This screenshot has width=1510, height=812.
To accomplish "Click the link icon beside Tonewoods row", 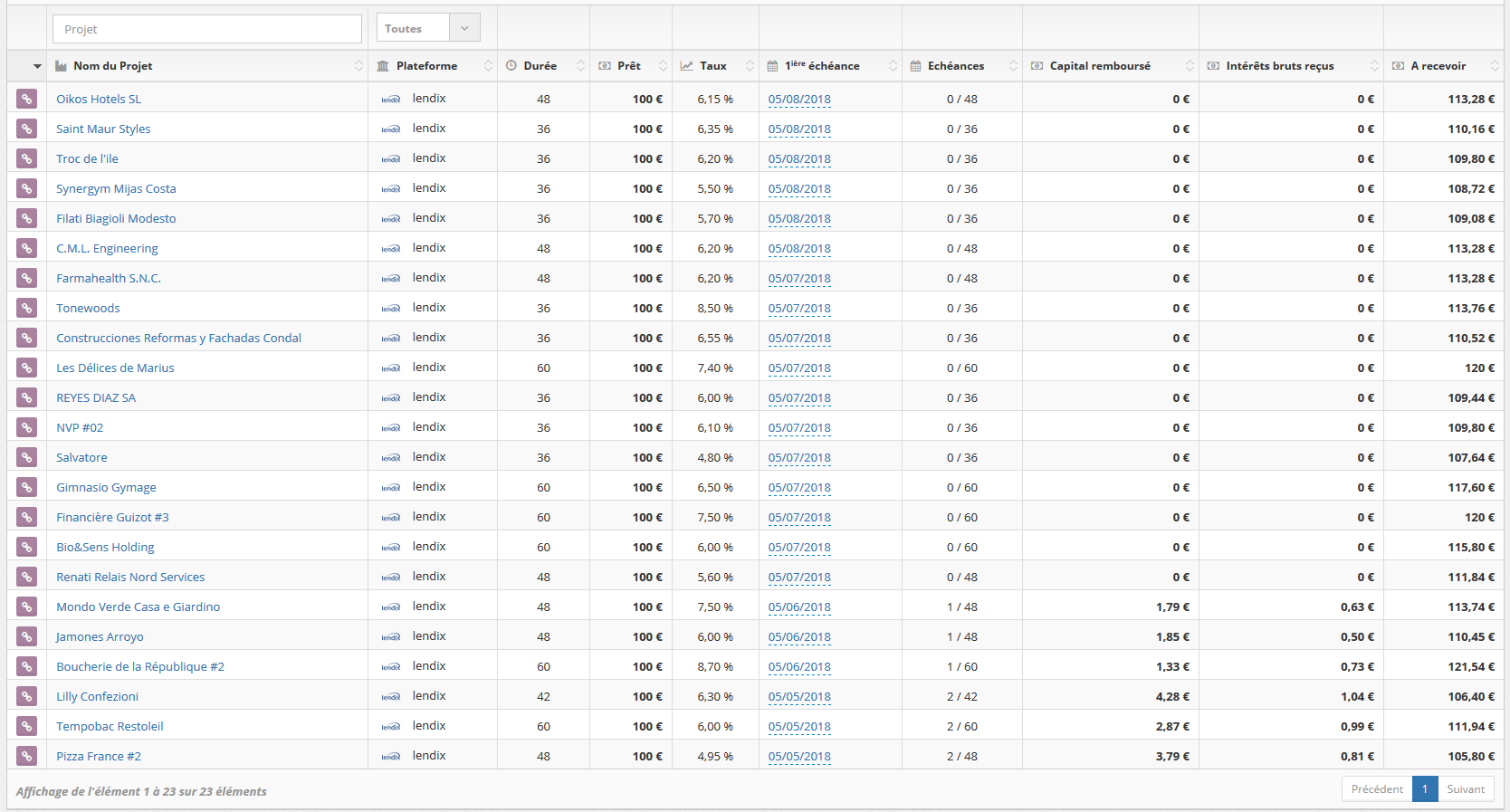I will point(27,308).
